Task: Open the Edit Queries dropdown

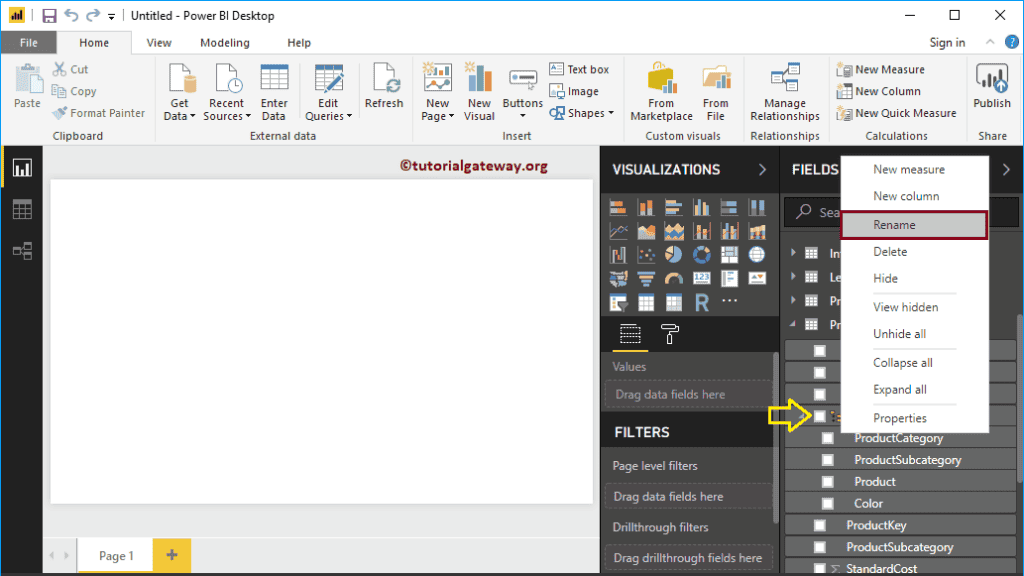Action: (x=328, y=109)
